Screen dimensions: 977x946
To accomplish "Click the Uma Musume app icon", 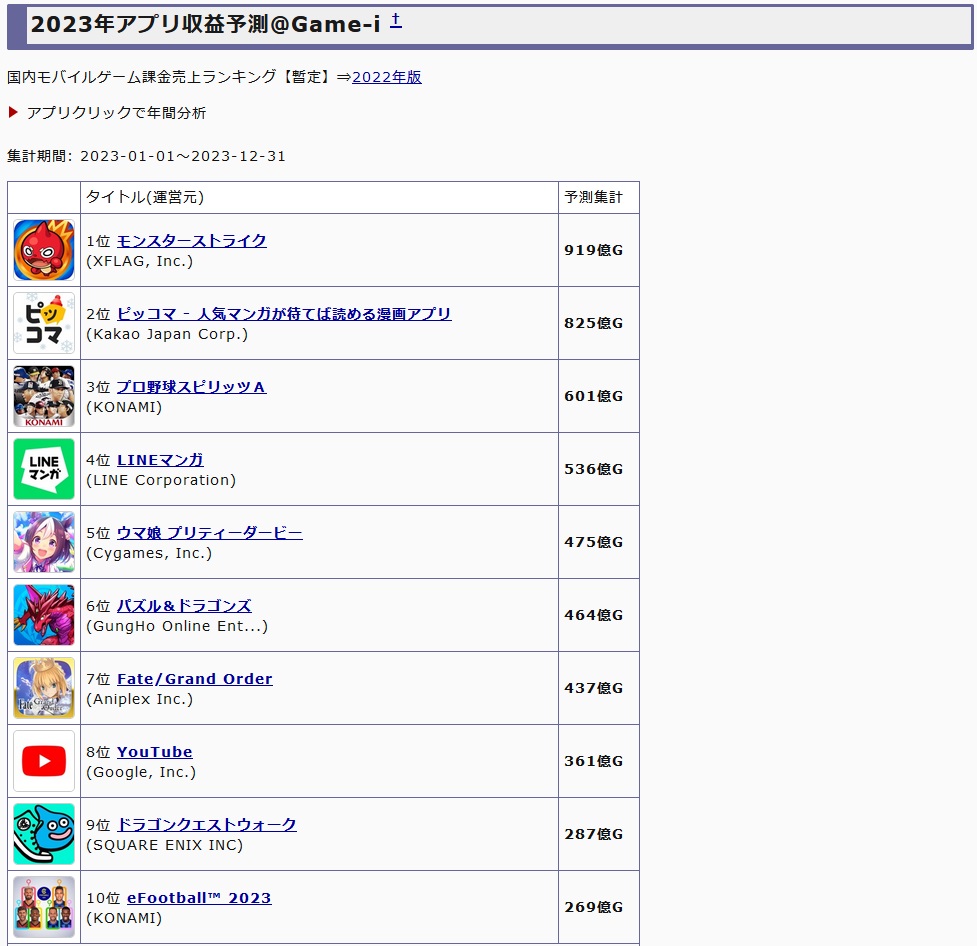I will tap(44, 542).
